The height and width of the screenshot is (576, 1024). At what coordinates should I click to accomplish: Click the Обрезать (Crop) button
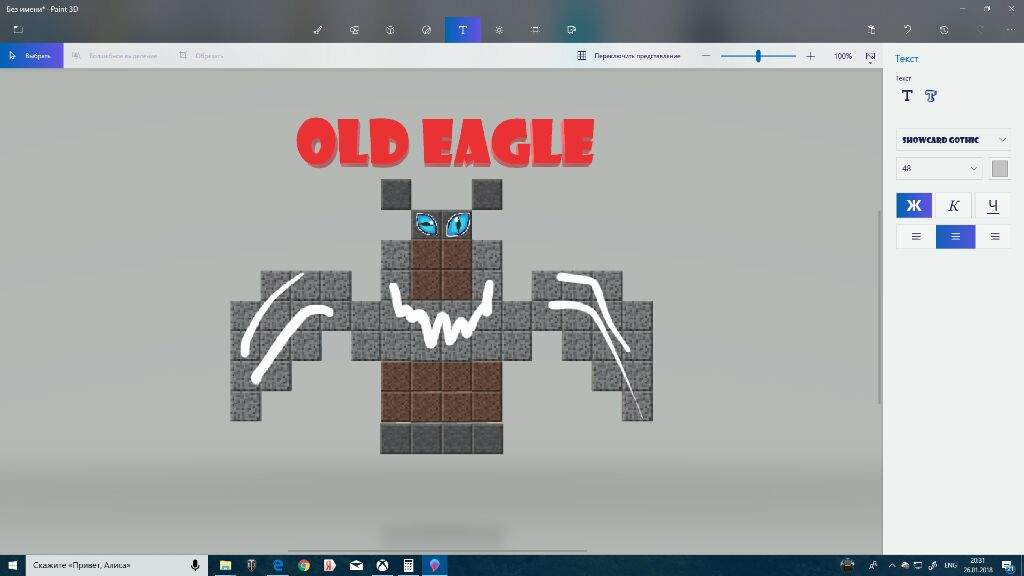click(201, 56)
